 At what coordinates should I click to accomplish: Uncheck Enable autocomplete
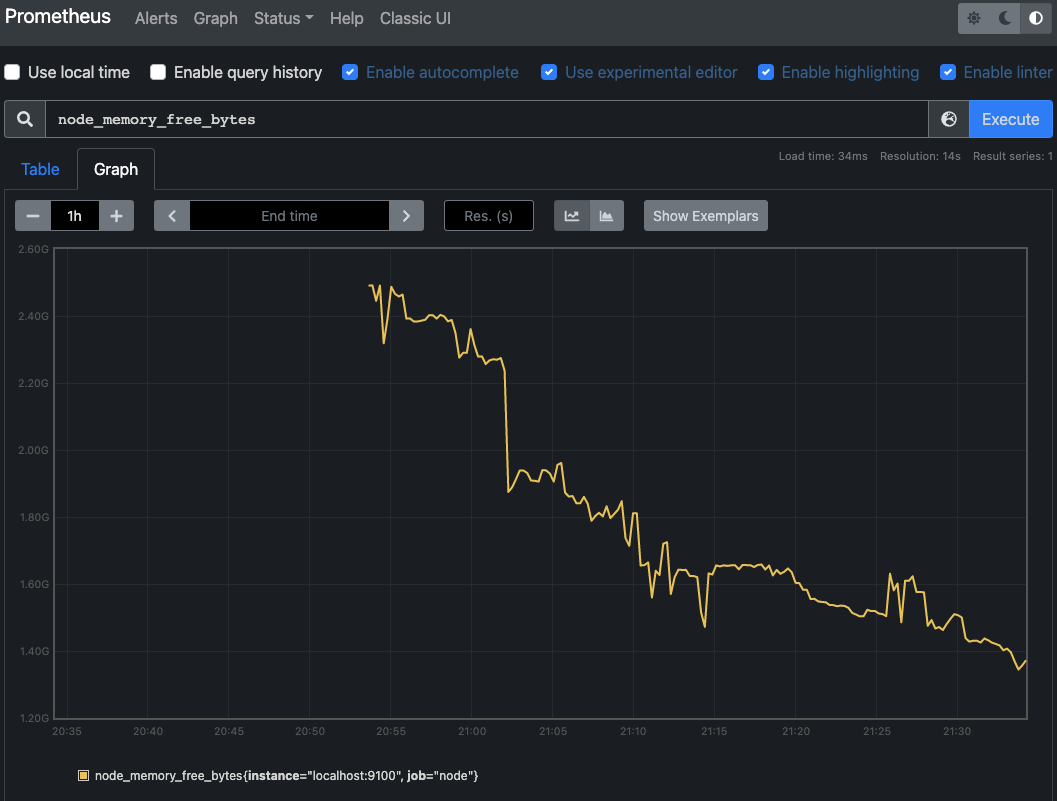(350, 72)
